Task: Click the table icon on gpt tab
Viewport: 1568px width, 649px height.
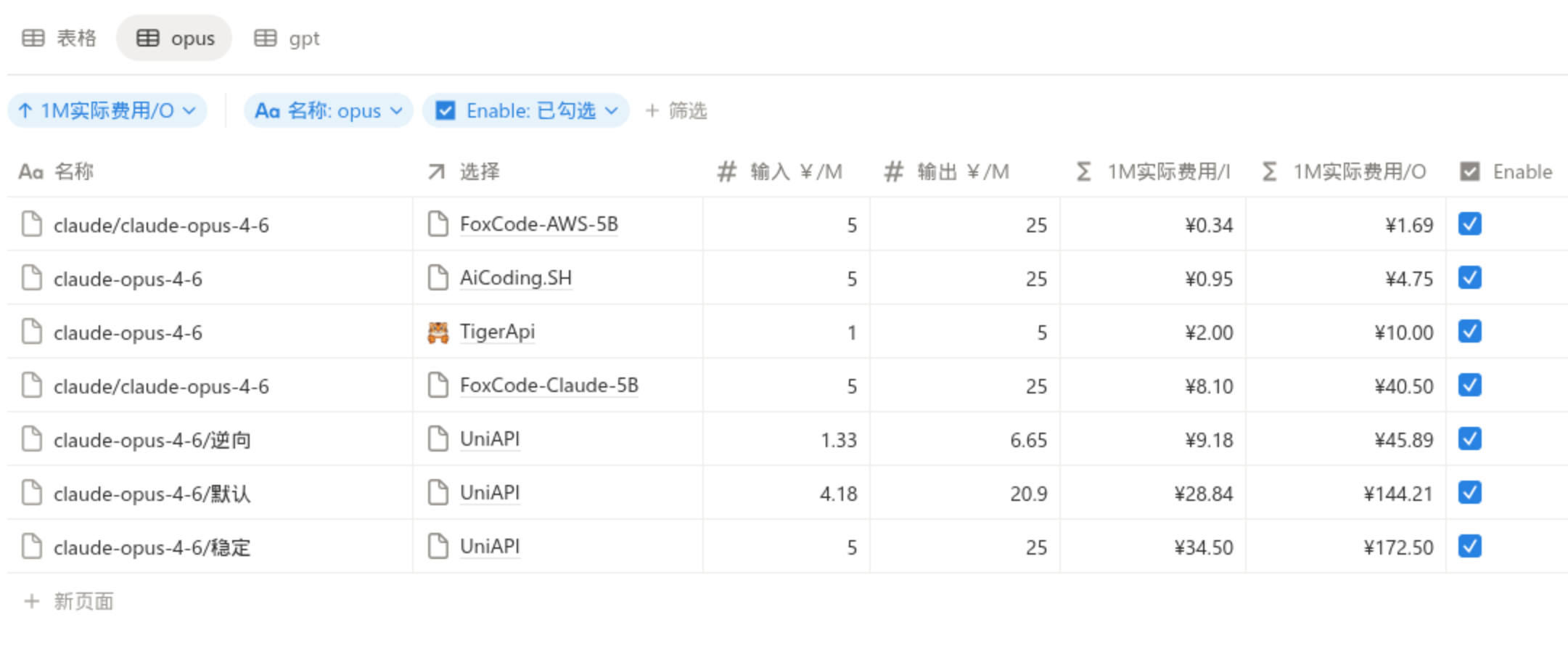Action: click(265, 38)
